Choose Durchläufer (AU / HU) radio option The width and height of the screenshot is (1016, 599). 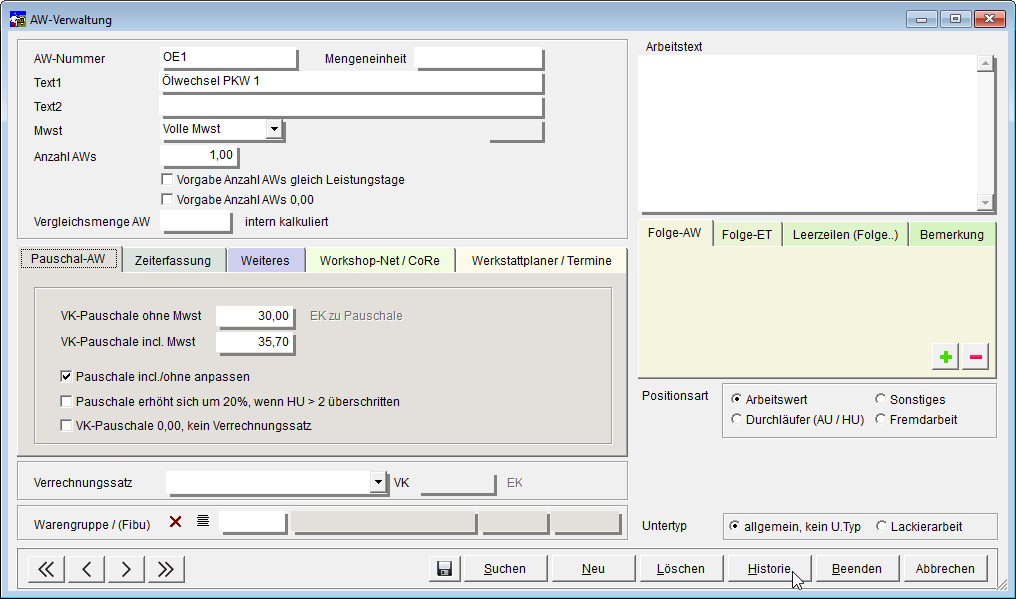tap(736, 419)
